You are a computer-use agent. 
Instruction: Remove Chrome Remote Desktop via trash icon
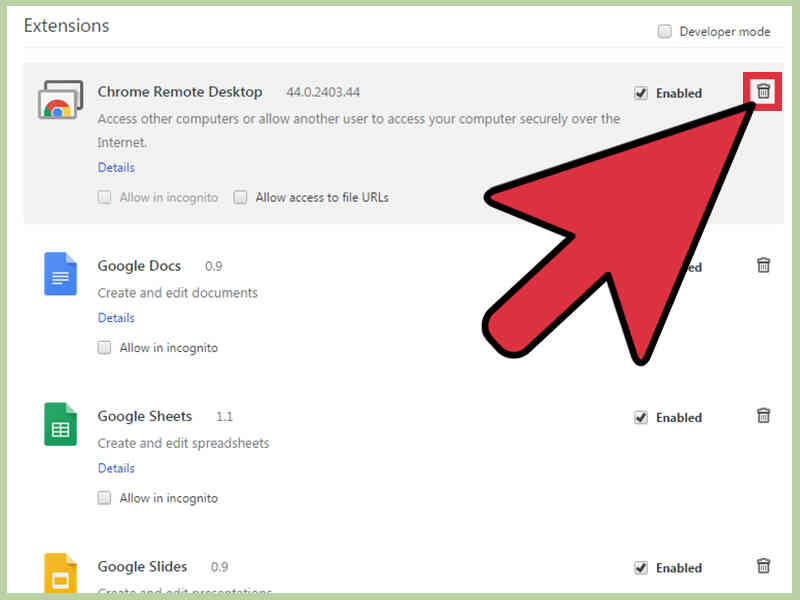[x=762, y=90]
